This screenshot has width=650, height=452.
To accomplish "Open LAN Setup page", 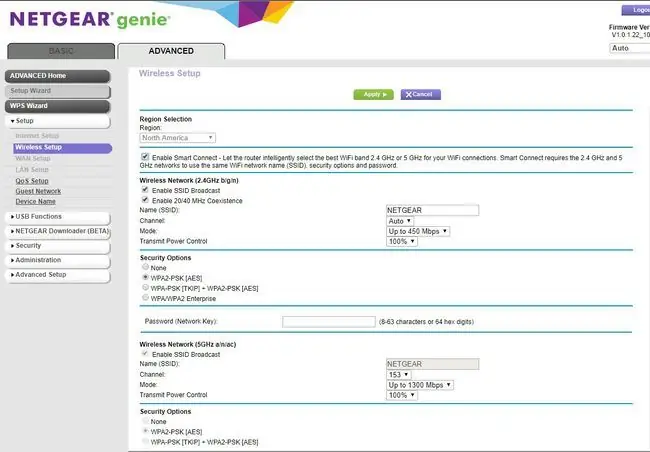I will point(32,170).
